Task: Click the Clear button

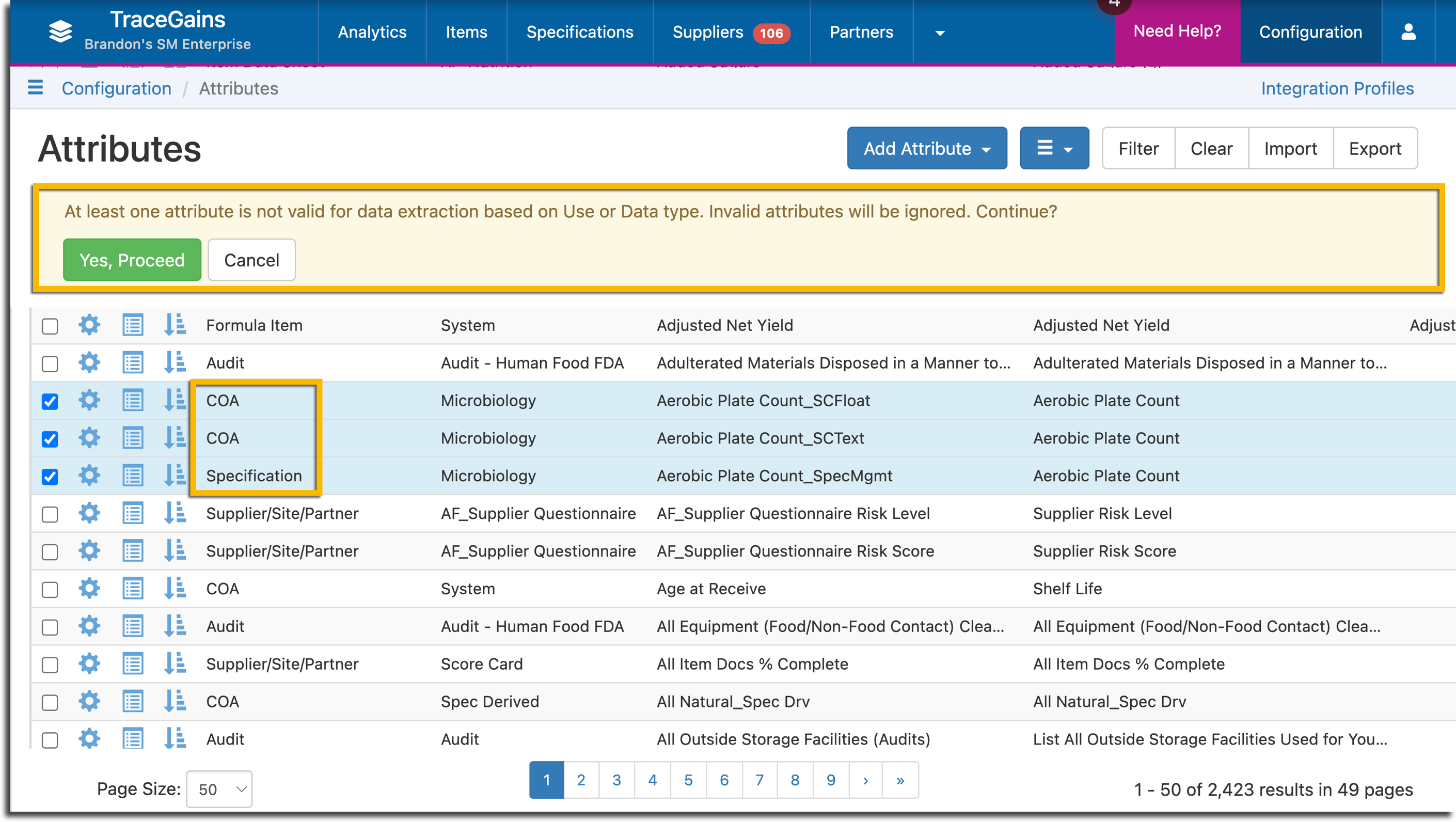Action: (x=1211, y=148)
